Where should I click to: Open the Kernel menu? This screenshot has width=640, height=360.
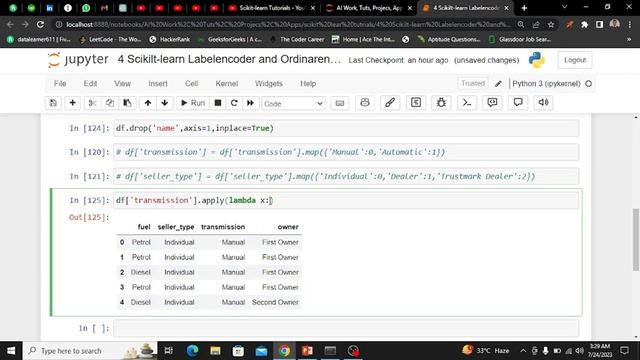[227, 84]
